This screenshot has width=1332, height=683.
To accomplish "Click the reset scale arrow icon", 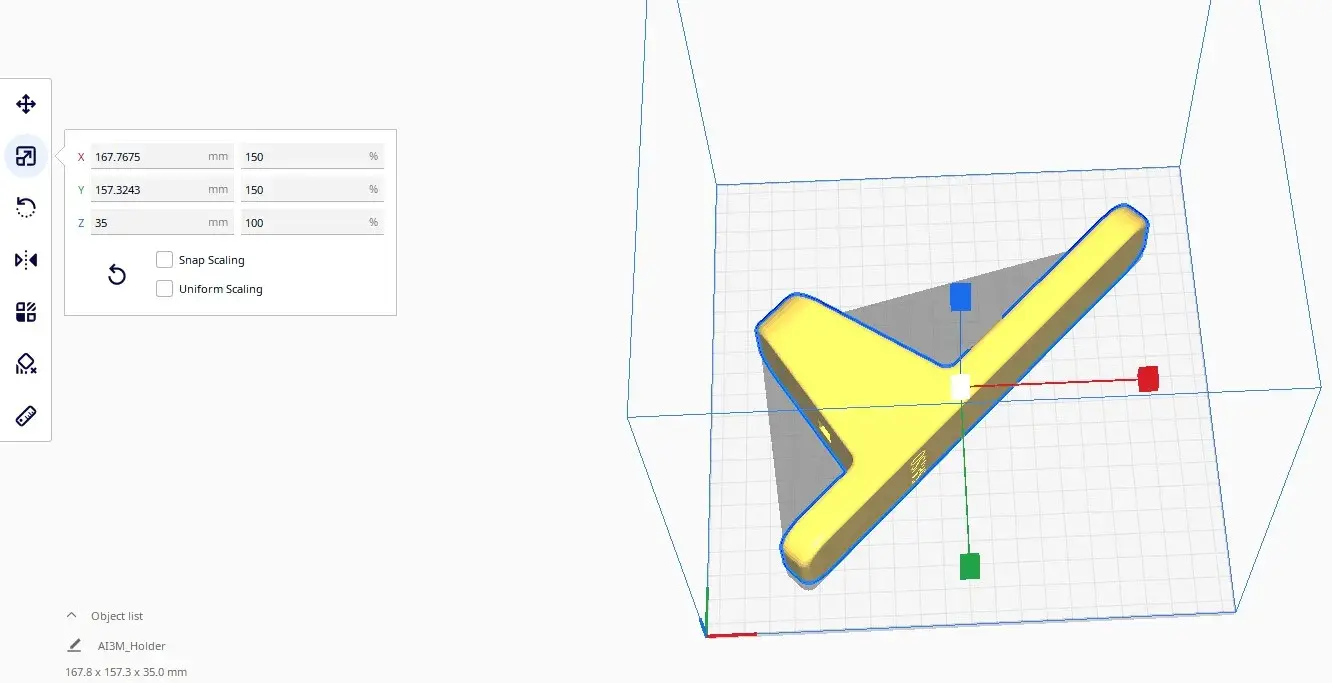I will pos(117,275).
